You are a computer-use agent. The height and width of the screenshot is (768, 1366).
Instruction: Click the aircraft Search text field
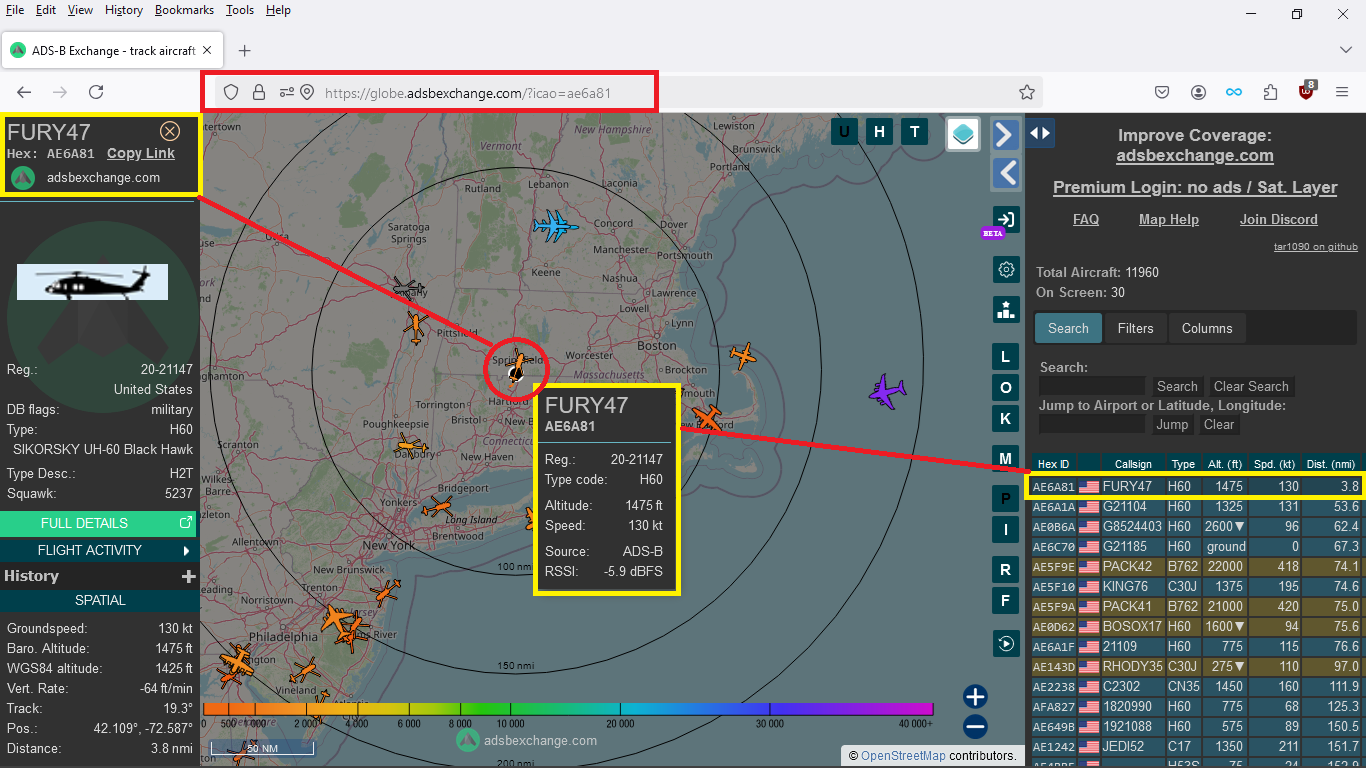[x=1092, y=386]
